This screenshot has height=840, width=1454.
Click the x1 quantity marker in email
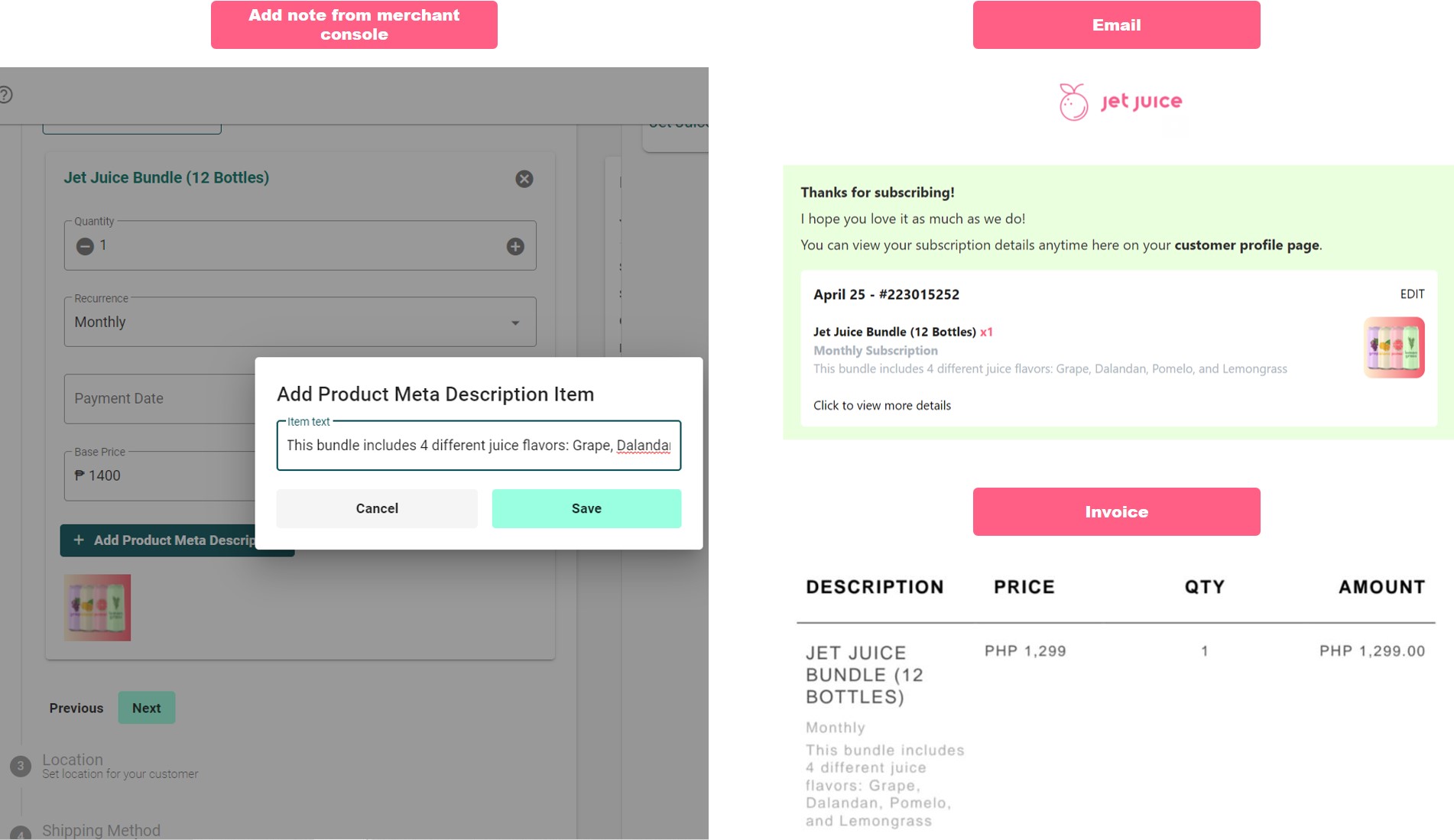pos(986,332)
